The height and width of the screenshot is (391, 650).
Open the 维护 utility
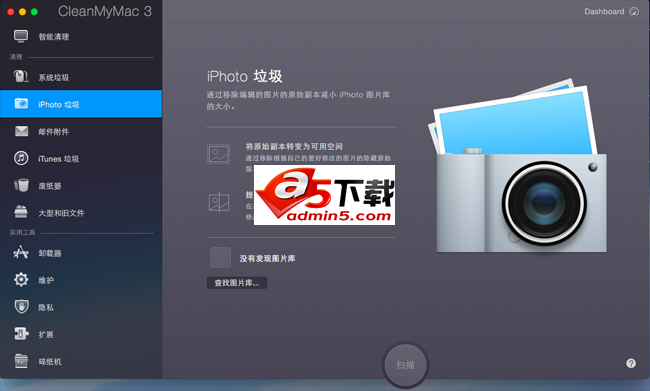click(81, 280)
